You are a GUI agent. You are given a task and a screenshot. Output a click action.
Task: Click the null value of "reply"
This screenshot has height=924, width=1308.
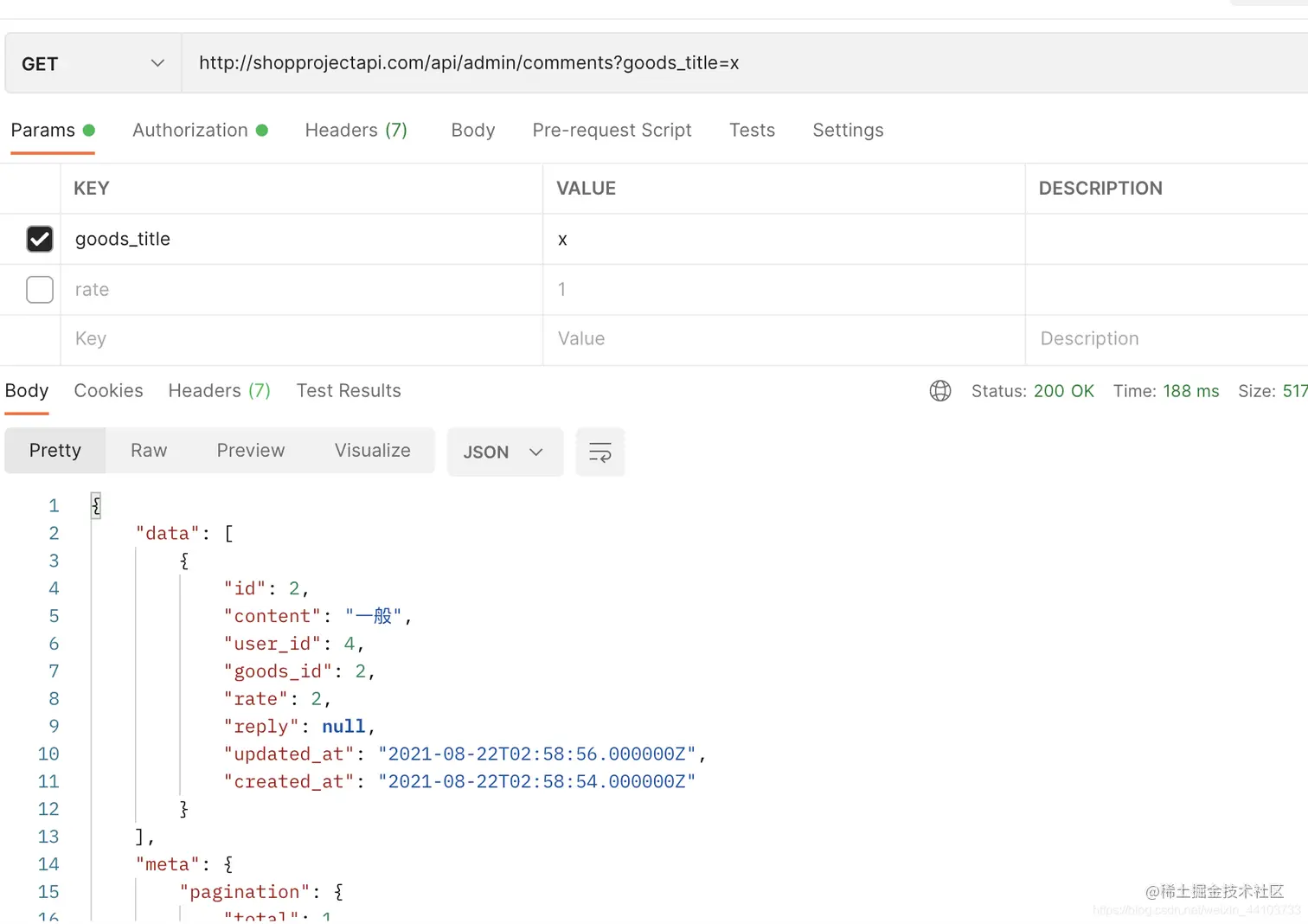(343, 727)
